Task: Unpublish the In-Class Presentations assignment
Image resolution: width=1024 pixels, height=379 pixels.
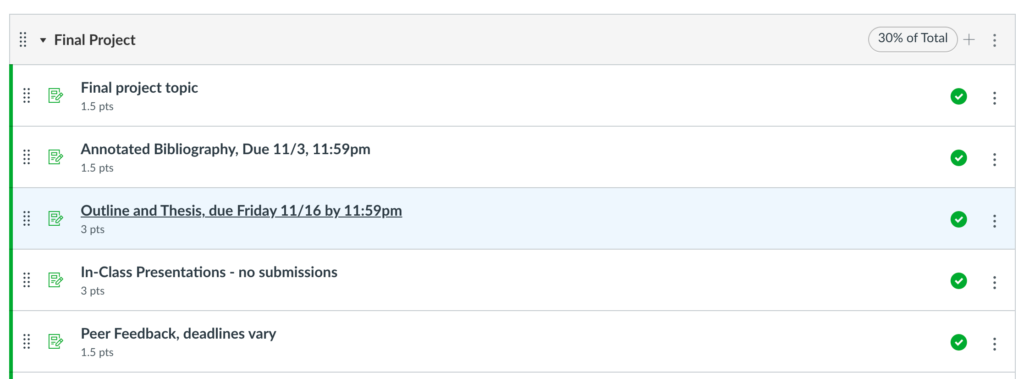Action: pyautogui.click(x=958, y=281)
